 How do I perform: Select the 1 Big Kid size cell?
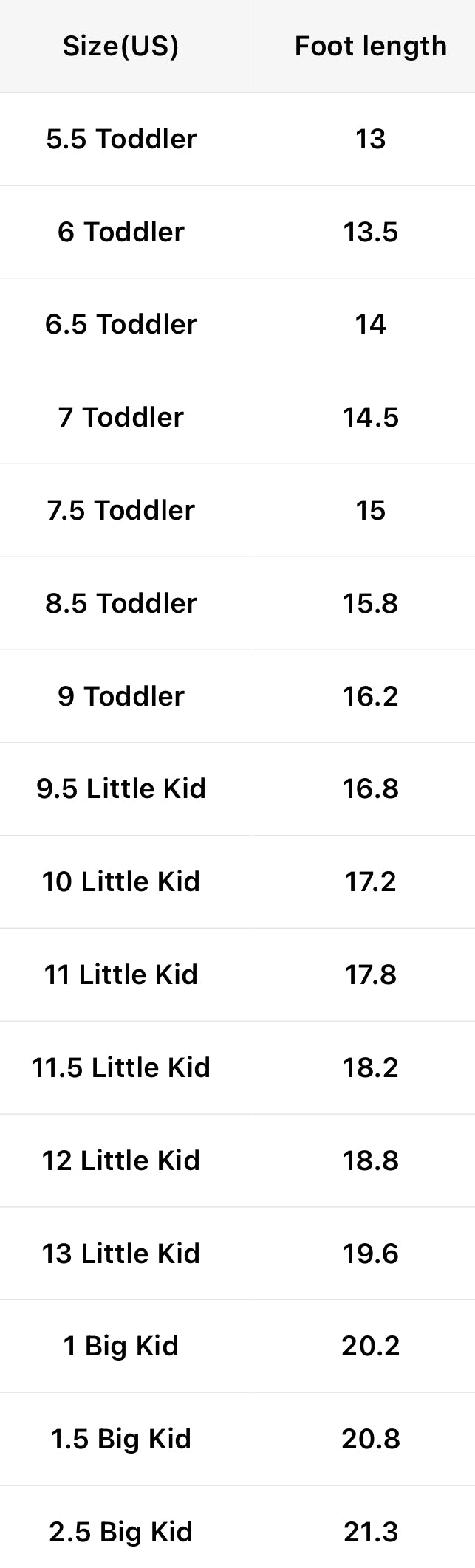[121, 1346]
